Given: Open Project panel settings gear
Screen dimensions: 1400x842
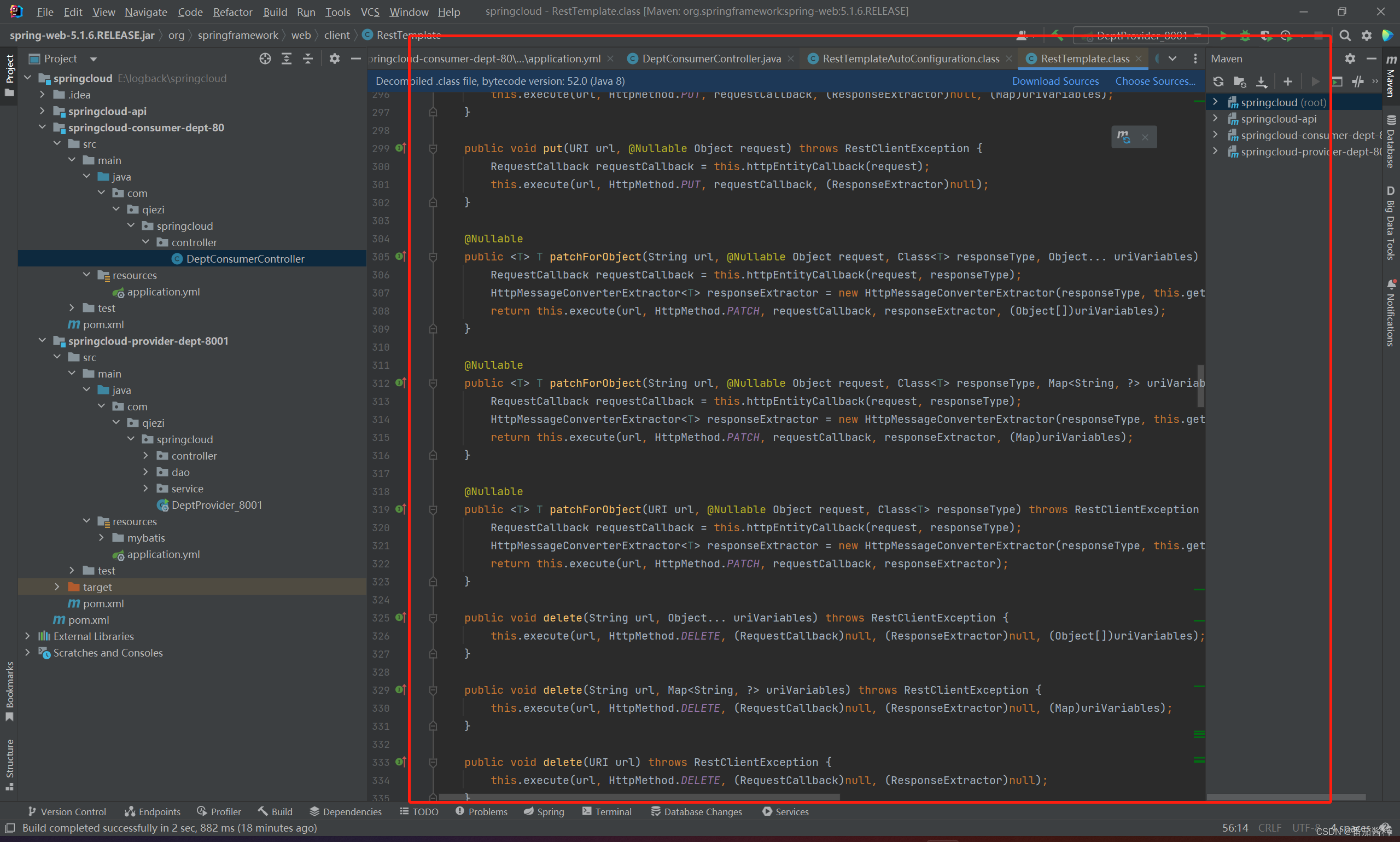Looking at the screenshot, I should (x=335, y=59).
